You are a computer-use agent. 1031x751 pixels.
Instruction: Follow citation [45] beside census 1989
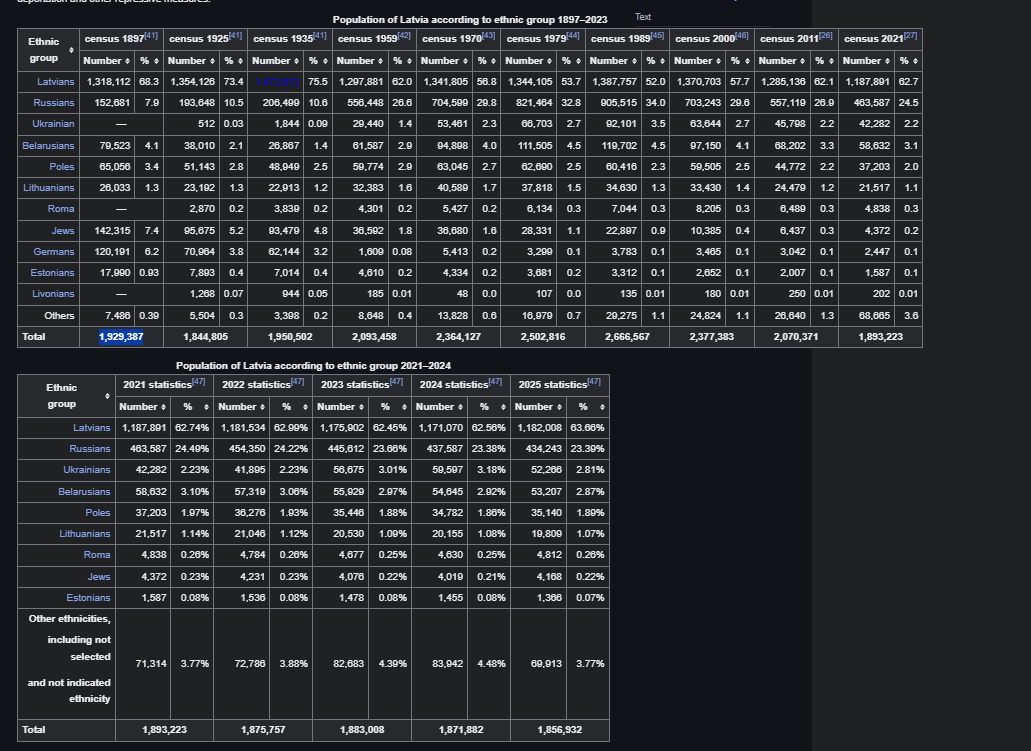coord(658,36)
